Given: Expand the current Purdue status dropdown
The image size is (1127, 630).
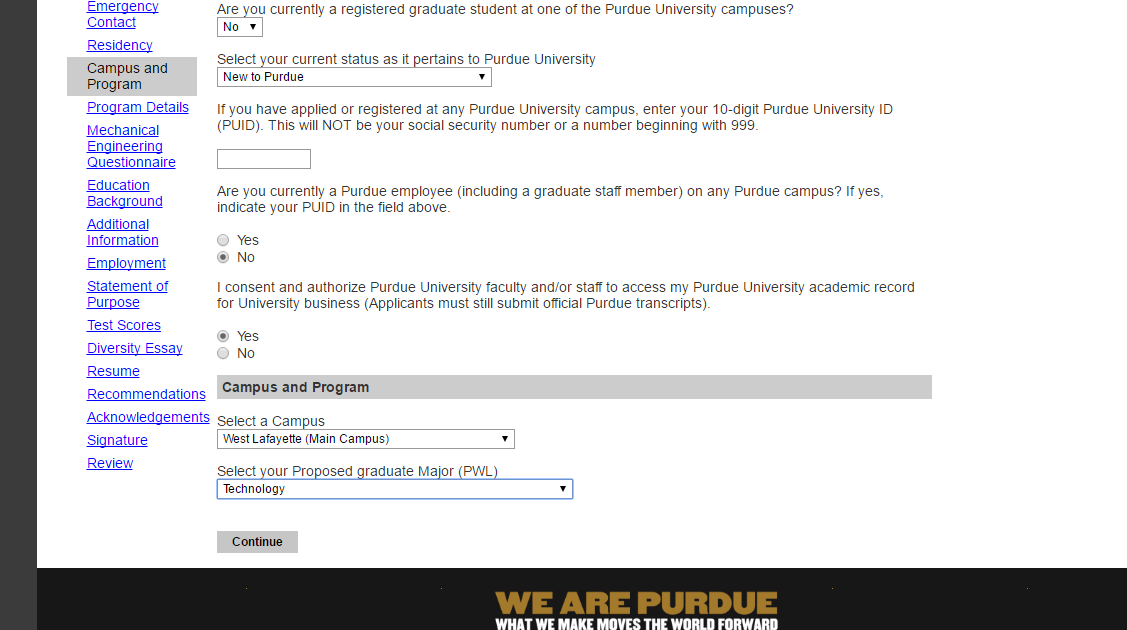Looking at the screenshot, I should point(354,77).
